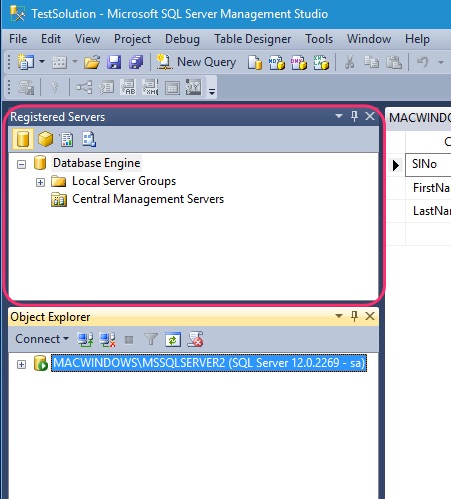The height and width of the screenshot is (499, 451).
Task: Click the Cut scissors icon
Action: point(349,62)
